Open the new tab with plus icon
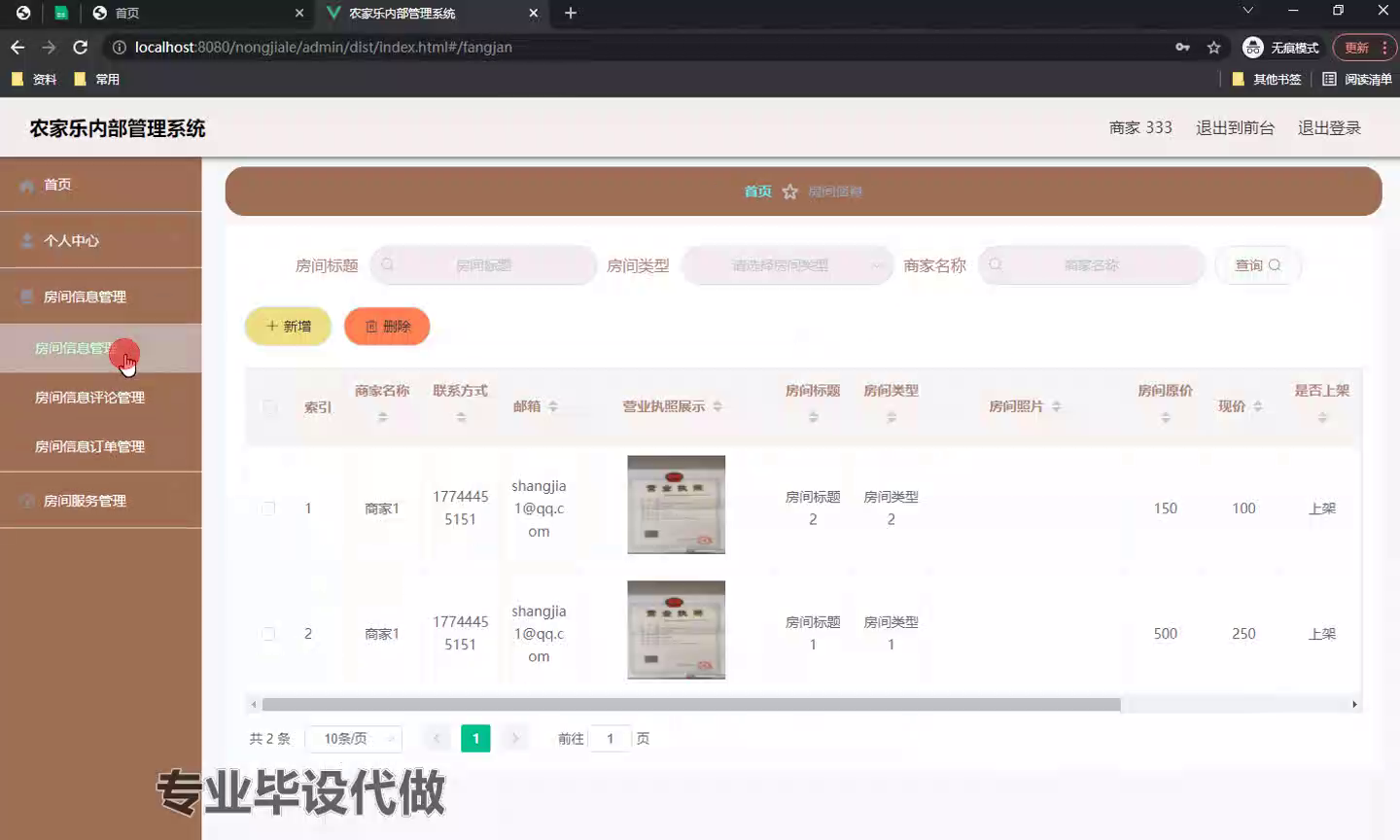Screen dimensions: 1400x840 tap(571, 13)
